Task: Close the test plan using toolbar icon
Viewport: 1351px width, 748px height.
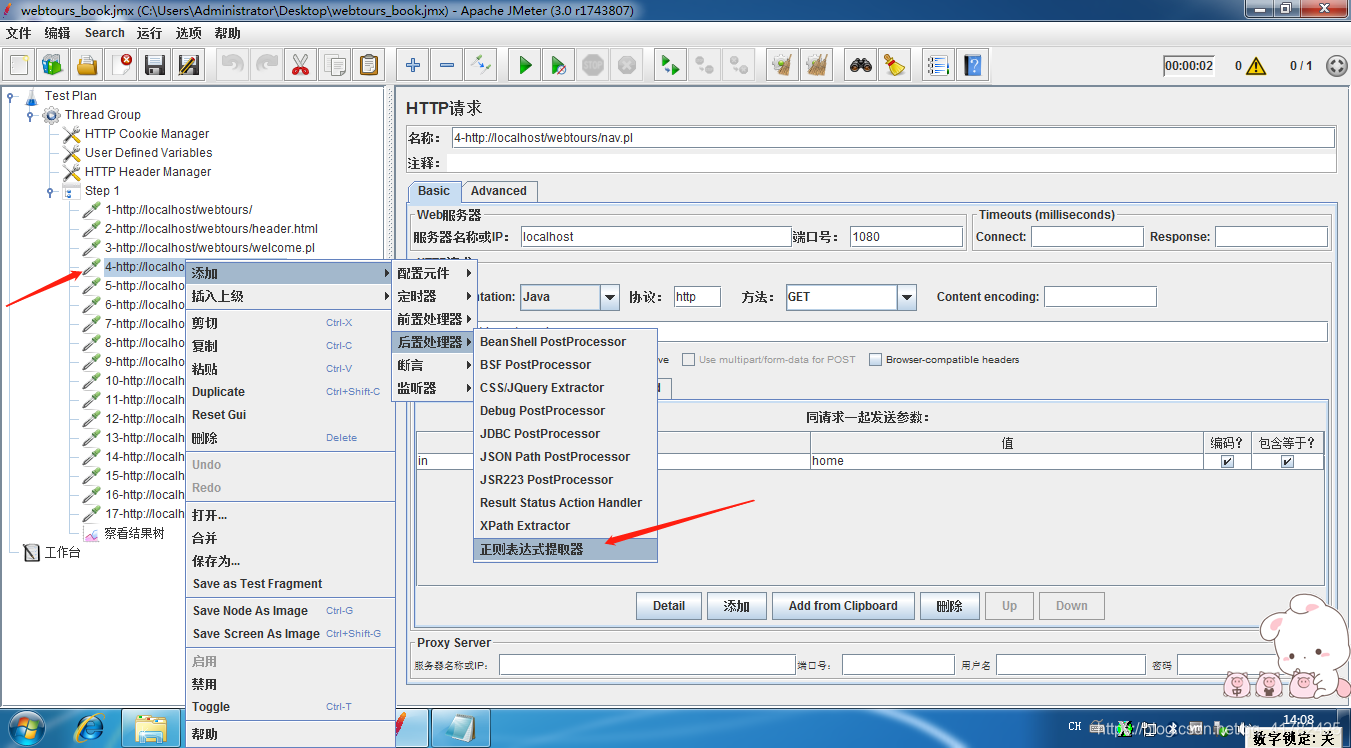Action: [121, 66]
